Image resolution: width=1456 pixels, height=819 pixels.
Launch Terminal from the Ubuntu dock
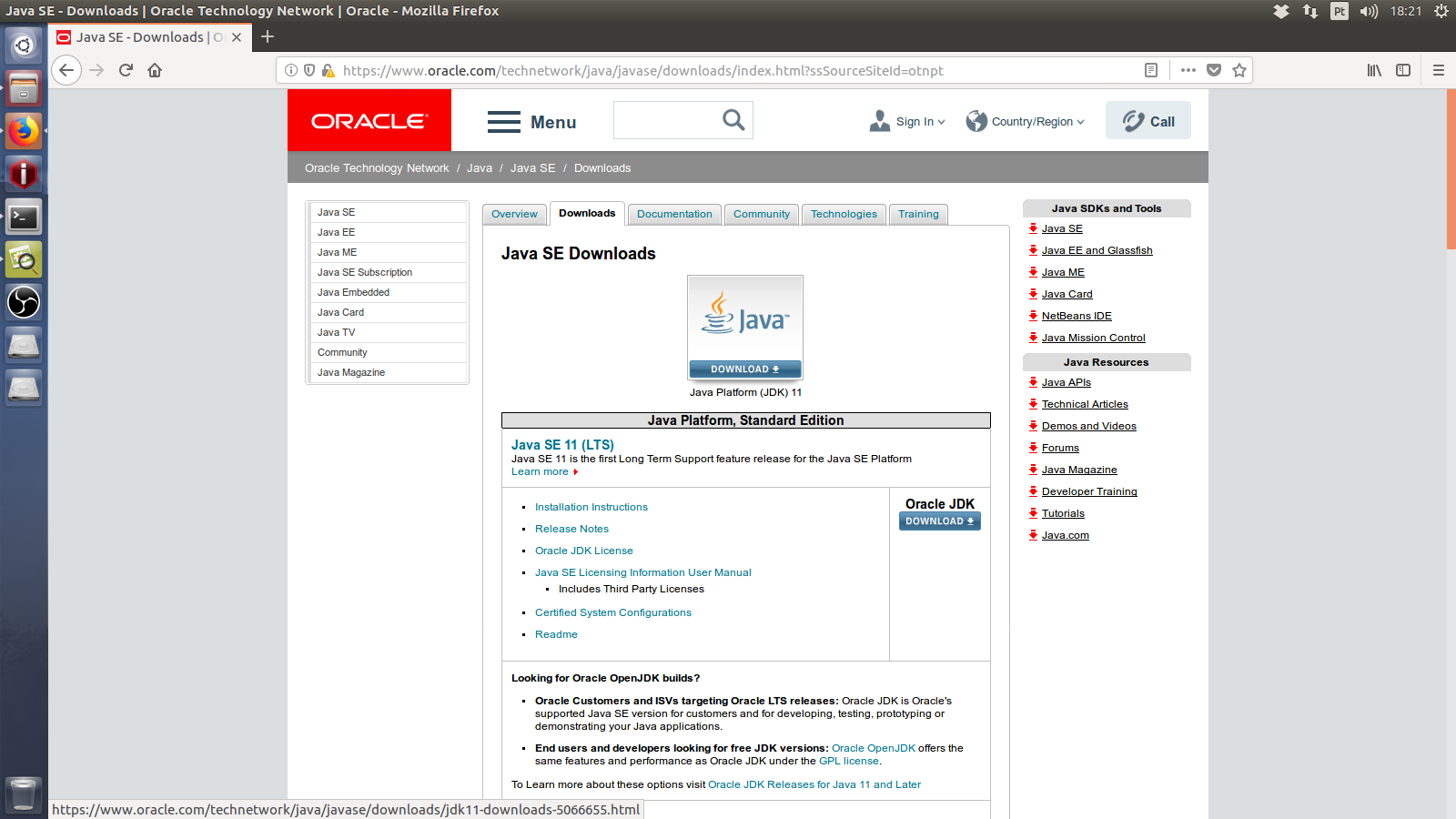click(24, 217)
